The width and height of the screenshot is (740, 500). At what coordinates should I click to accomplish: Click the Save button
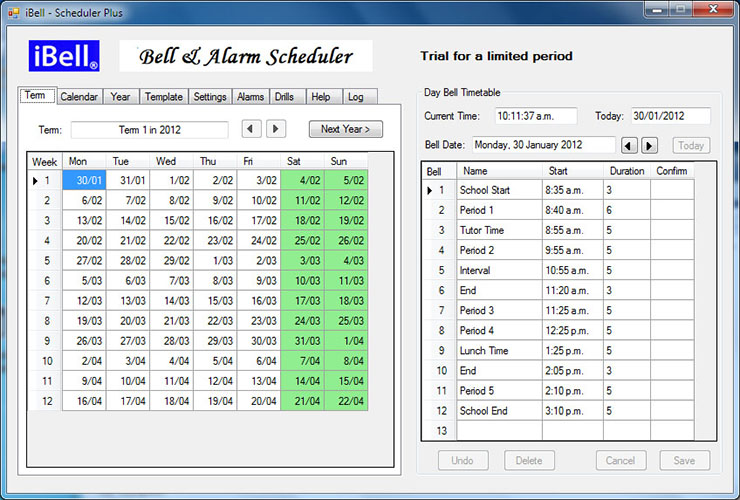pyautogui.click(x=685, y=460)
